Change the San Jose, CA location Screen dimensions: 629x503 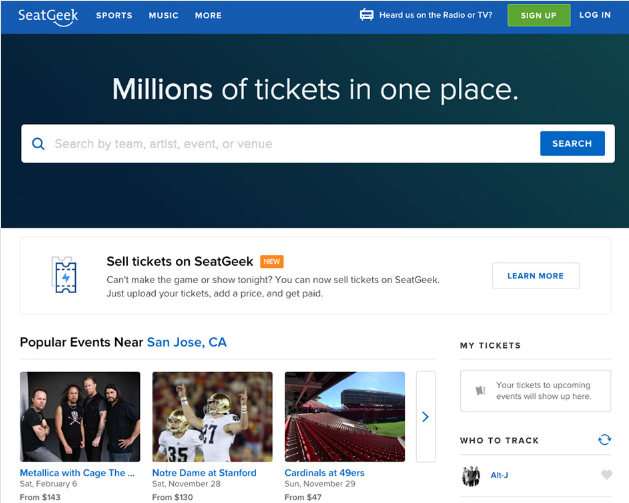point(187,342)
